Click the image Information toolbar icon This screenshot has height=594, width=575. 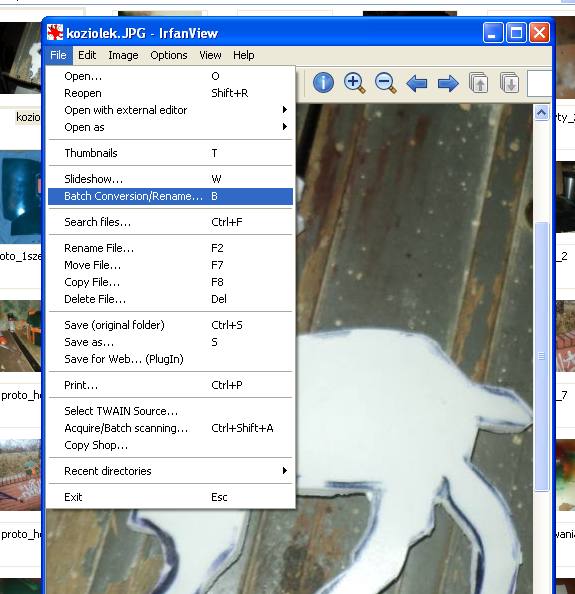pos(323,83)
